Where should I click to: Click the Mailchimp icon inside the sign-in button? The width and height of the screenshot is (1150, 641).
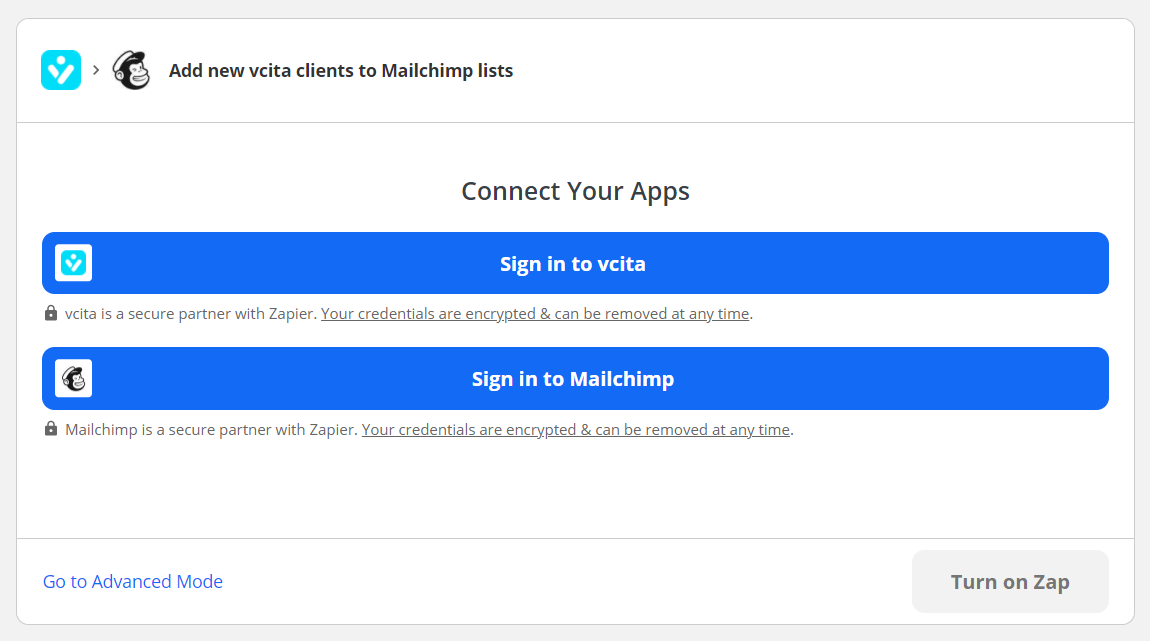point(73,378)
